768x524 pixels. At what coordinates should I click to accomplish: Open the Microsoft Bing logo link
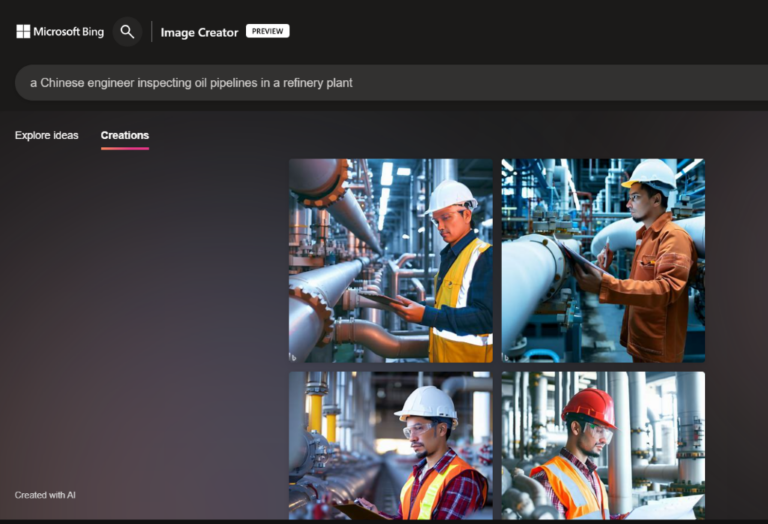click(60, 32)
